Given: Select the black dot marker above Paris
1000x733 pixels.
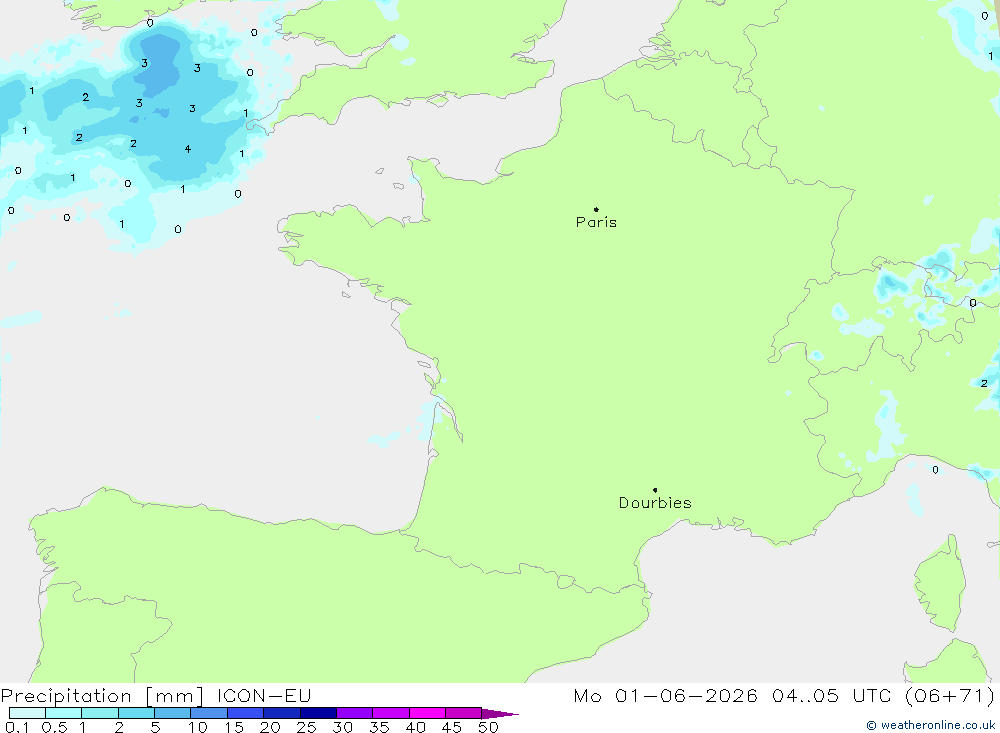Looking at the screenshot, I should click(596, 209).
